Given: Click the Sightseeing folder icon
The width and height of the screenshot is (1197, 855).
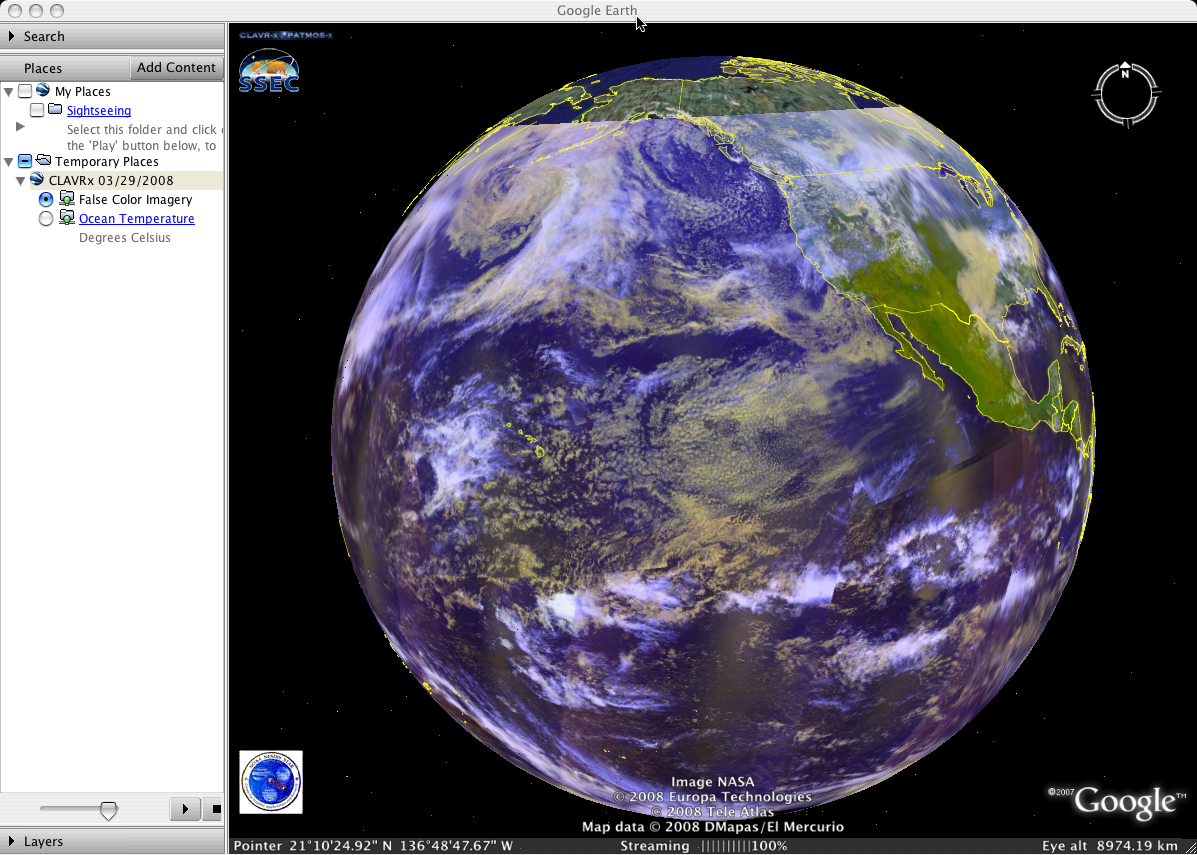Looking at the screenshot, I should tap(55, 110).
